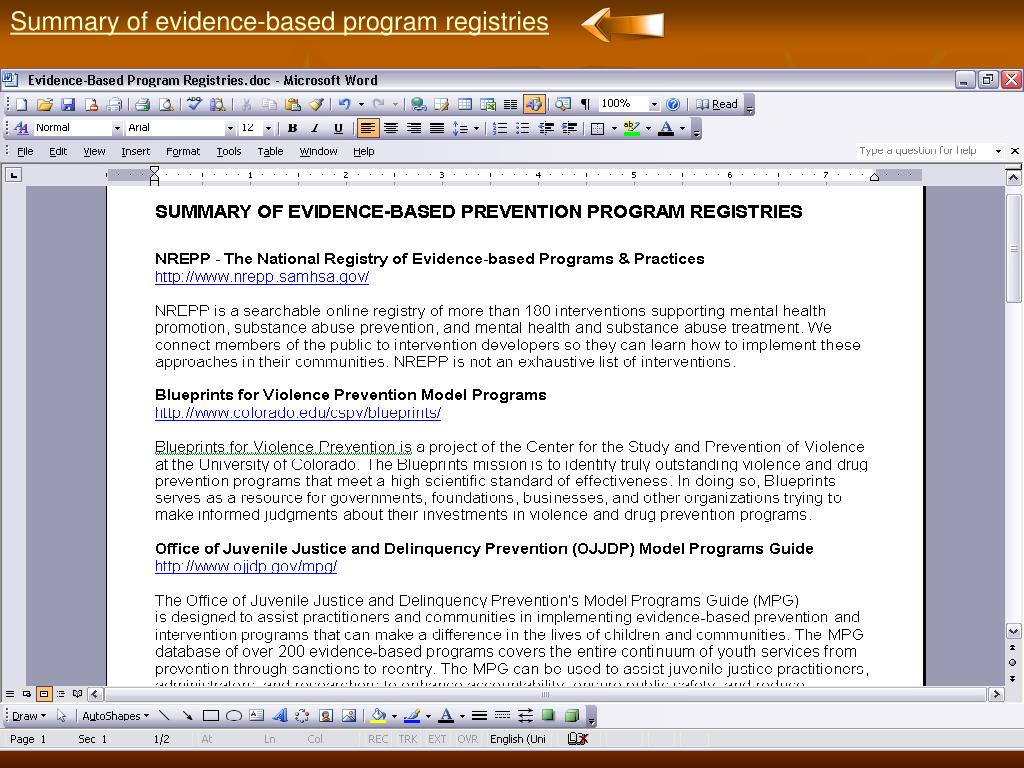Open the Edit menu
The width and height of the screenshot is (1024, 768).
(58, 152)
